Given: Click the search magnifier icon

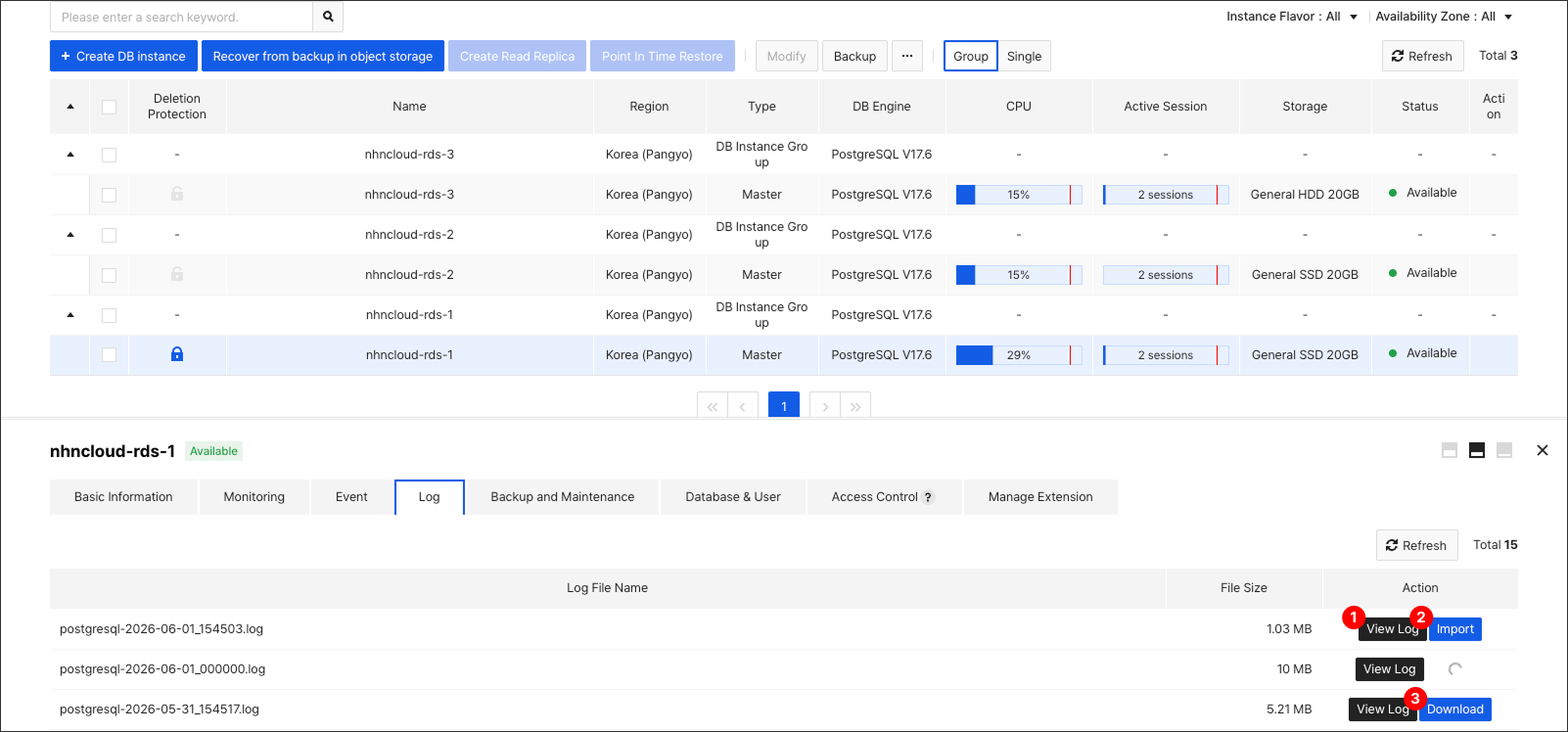Looking at the screenshot, I should coord(328,17).
